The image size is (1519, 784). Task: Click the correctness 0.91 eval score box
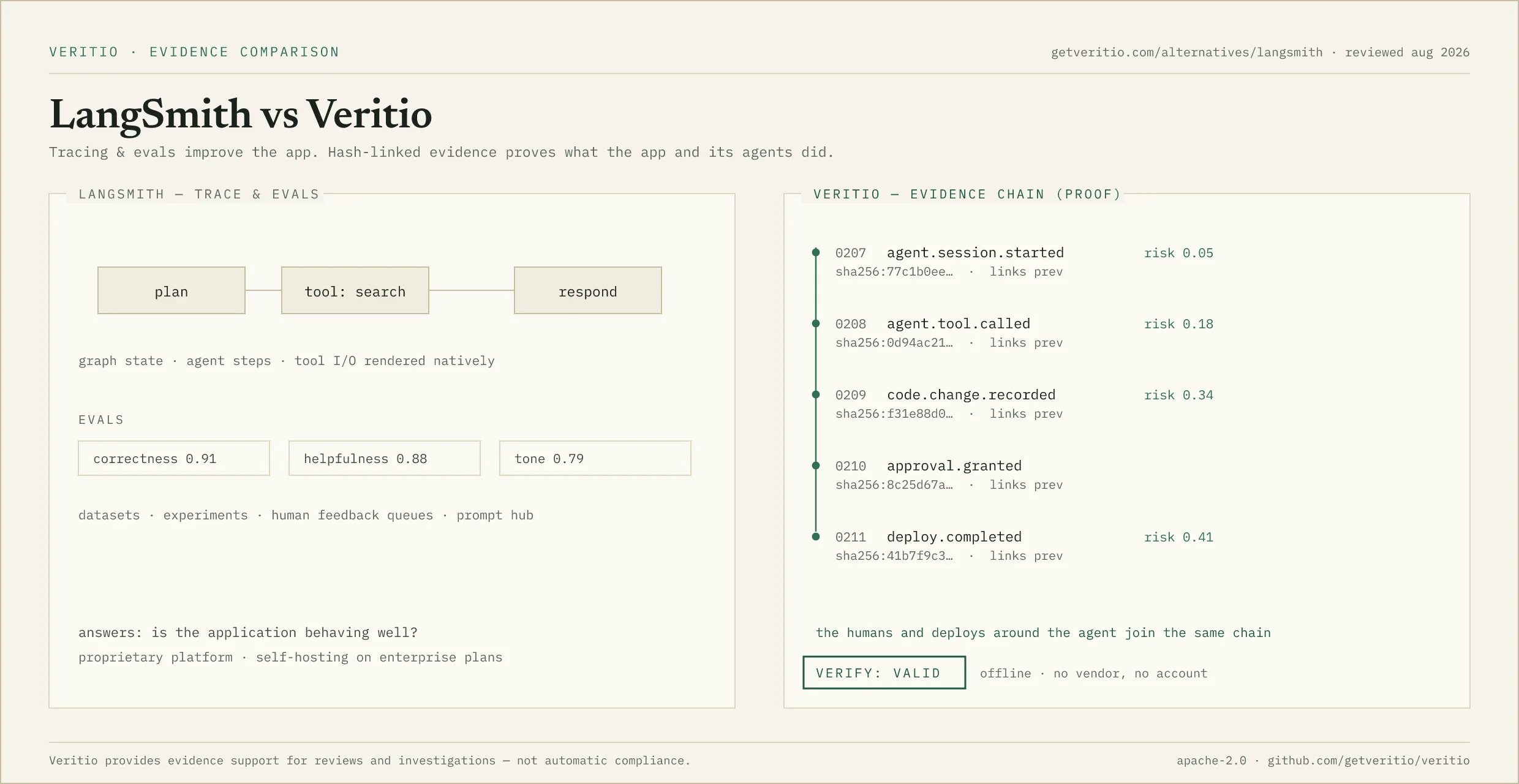(174, 458)
